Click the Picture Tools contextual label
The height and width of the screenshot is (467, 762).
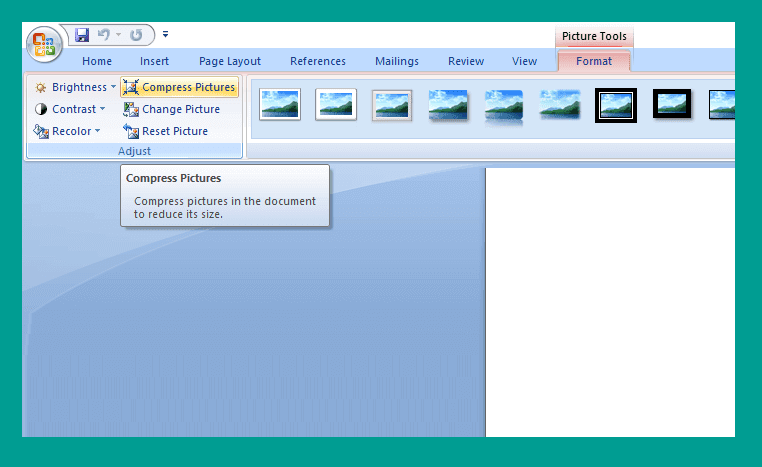click(x=594, y=36)
